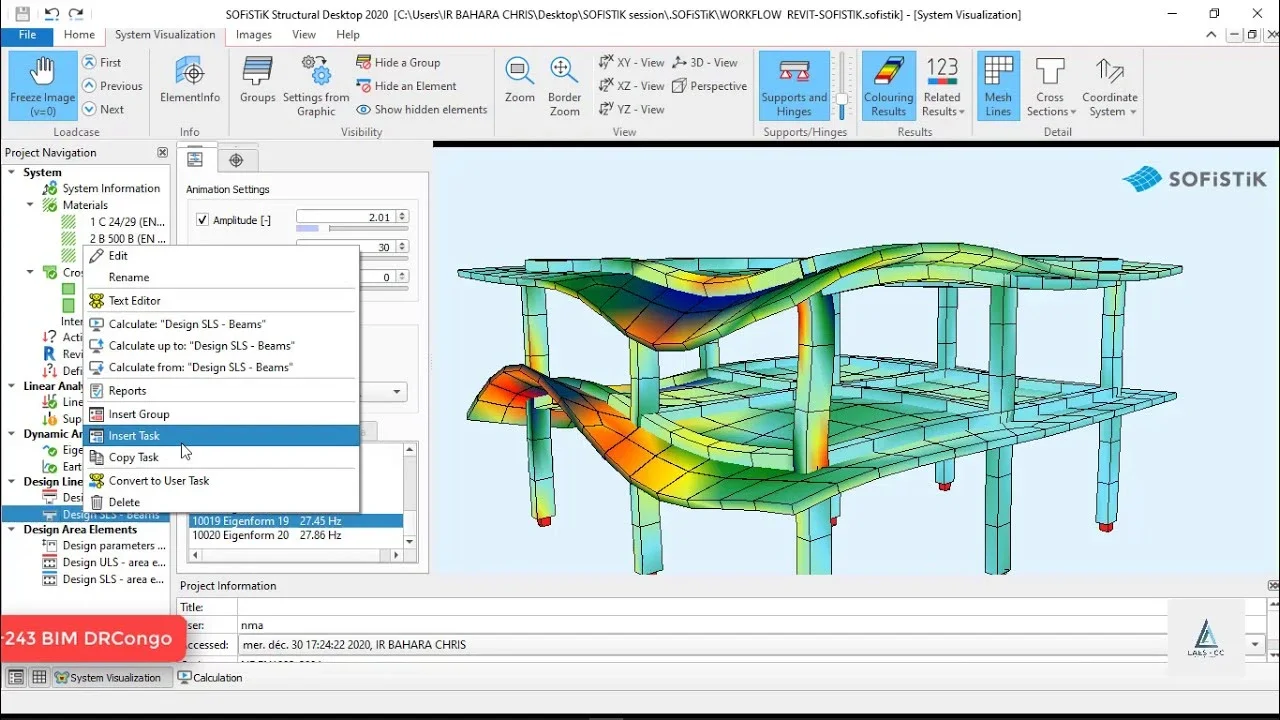This screenshot has height=720, width=1280.
Task: Switch to Calculation bottom tab
Action: click(210, 678)
